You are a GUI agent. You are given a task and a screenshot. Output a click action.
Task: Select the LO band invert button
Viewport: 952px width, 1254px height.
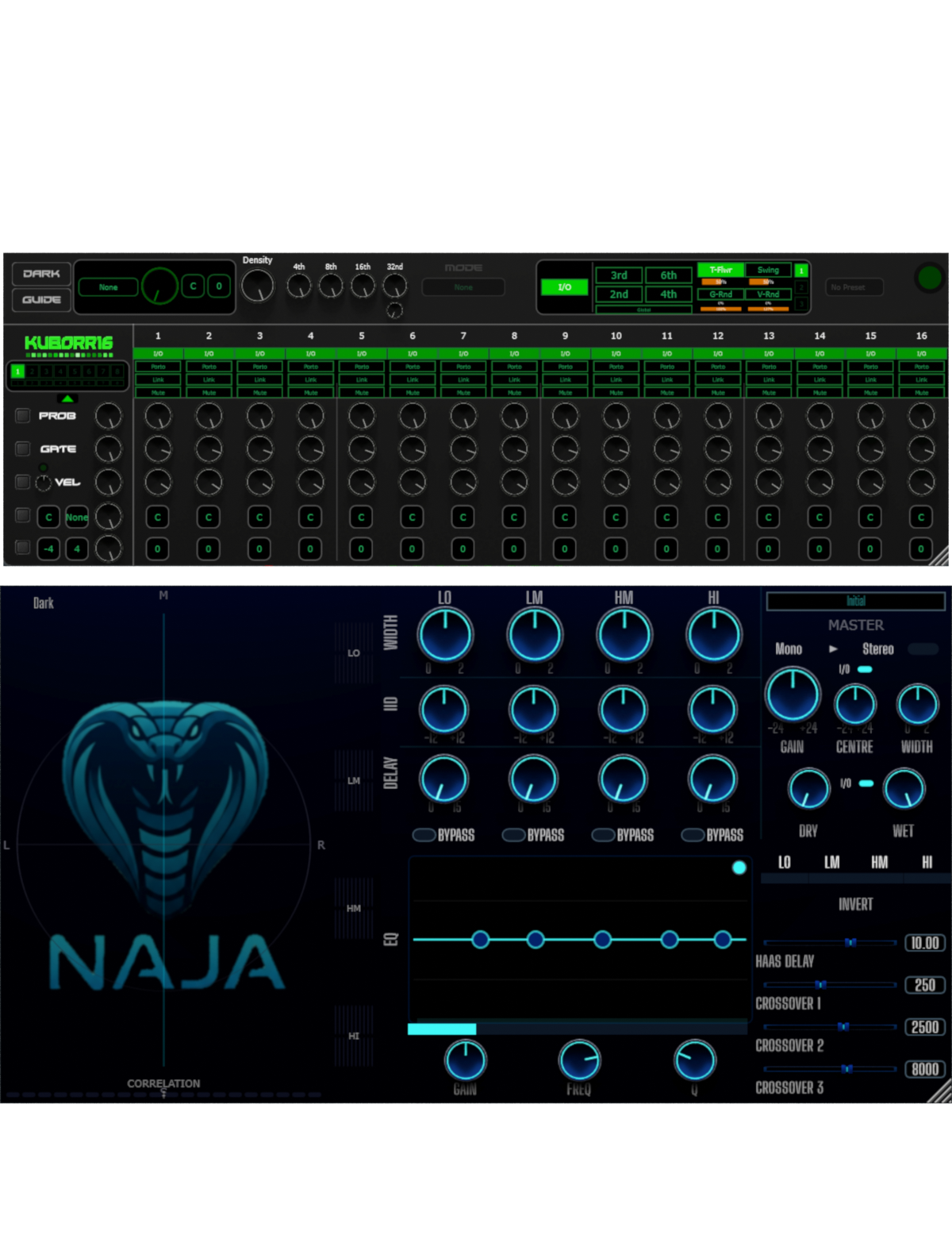[x=785, y=879]
